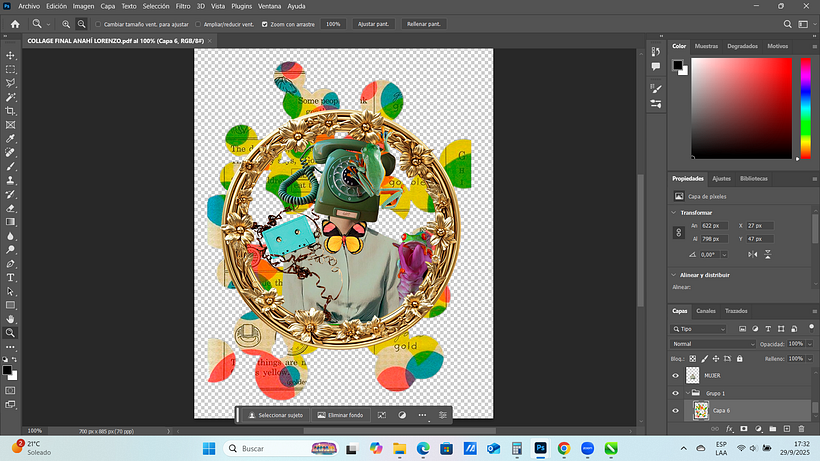Viewport: 820px width, 461px height.
Task: Select the Eyedropper tool
Action: click(x=11, y=139)
